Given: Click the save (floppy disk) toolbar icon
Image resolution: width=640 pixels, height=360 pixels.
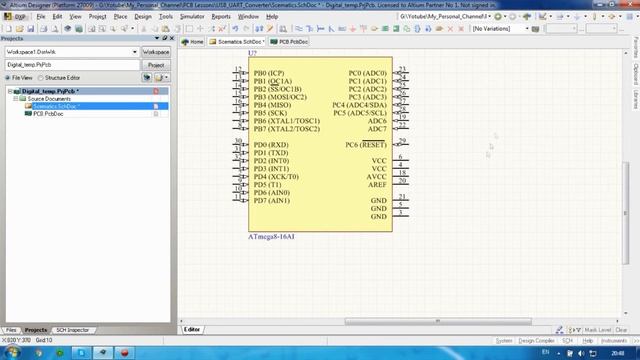Looking at the screenshot, I should 31,29.
